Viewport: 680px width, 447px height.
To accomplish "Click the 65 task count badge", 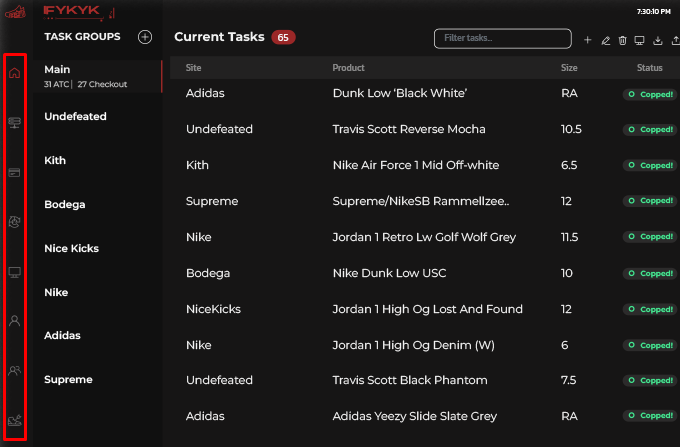I will [x=283, y=38].
